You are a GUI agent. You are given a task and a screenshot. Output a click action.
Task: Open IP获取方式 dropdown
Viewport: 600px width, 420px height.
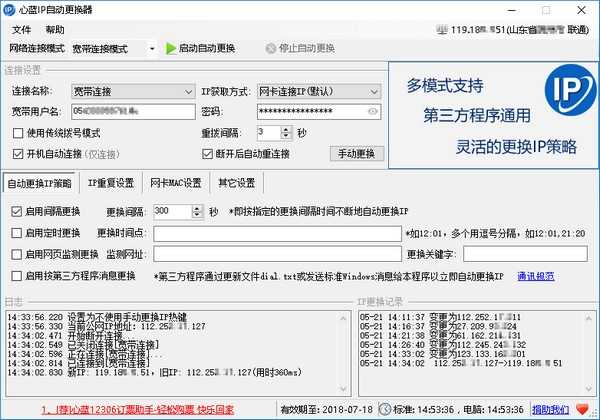pyautogui.click(x=319, y=91)
